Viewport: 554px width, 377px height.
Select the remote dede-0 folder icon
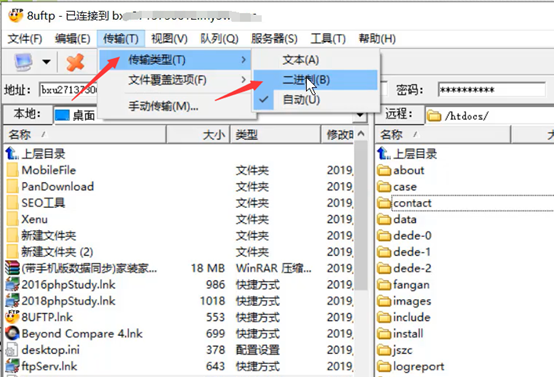point(384,235)
